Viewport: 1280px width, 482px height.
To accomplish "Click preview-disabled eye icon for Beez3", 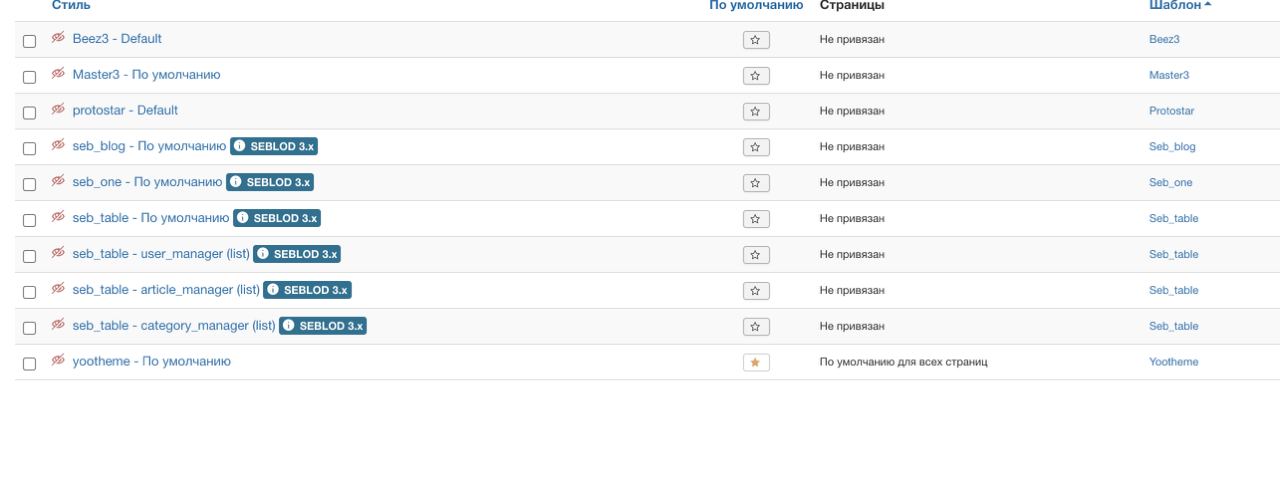I will point(58,39).
